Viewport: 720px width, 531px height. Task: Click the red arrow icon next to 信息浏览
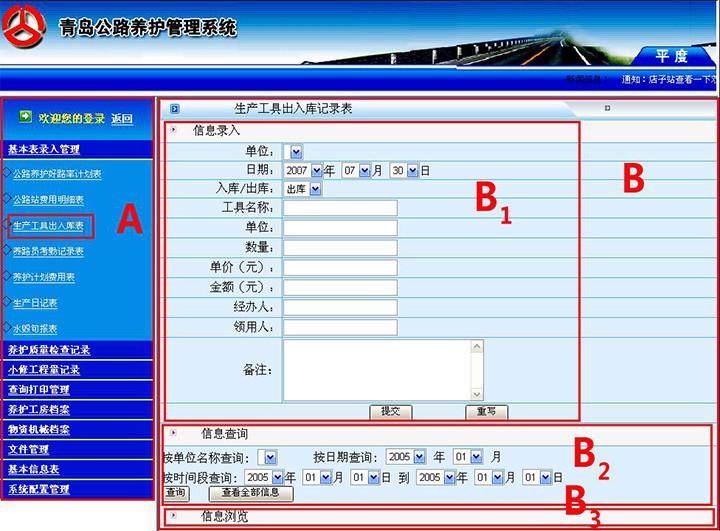pyautogui.click(x=174, y=515)
